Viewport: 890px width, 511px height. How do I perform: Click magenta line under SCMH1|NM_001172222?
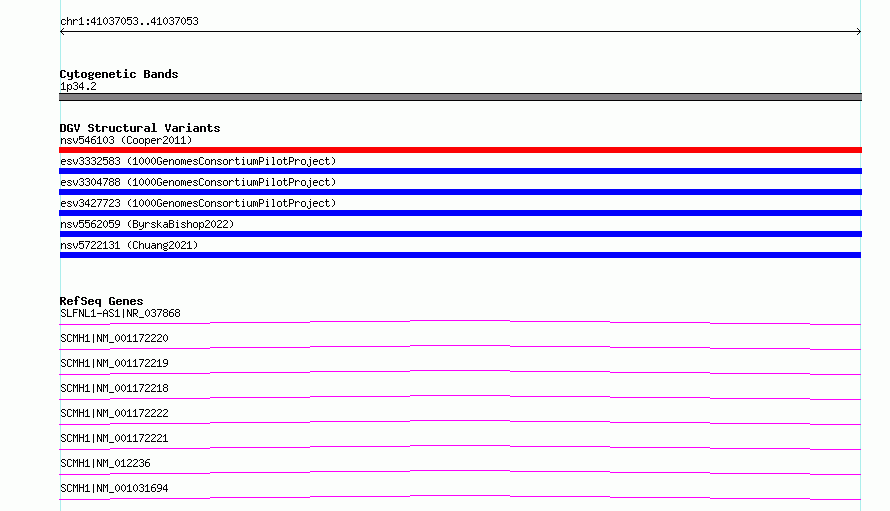click(460, 422)
